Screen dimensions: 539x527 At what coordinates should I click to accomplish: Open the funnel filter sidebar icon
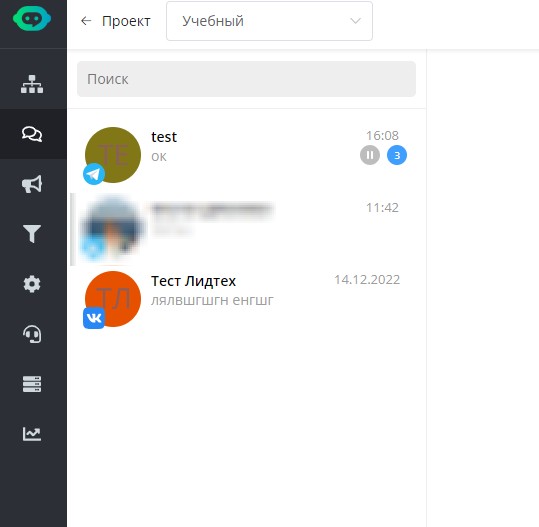click(x=32, y=234)
